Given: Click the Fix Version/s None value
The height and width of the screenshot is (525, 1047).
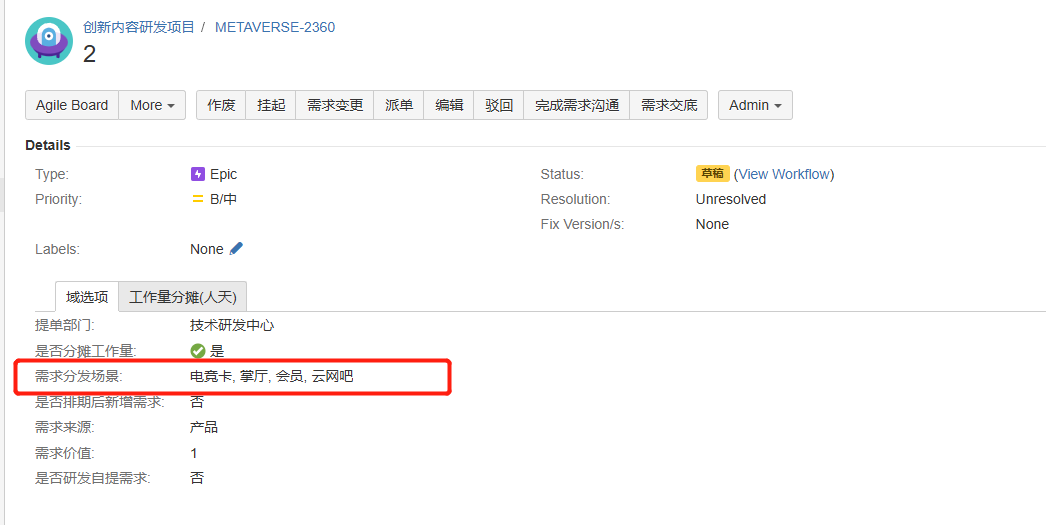Looking at the screenshot, I should tap(712, 224).
